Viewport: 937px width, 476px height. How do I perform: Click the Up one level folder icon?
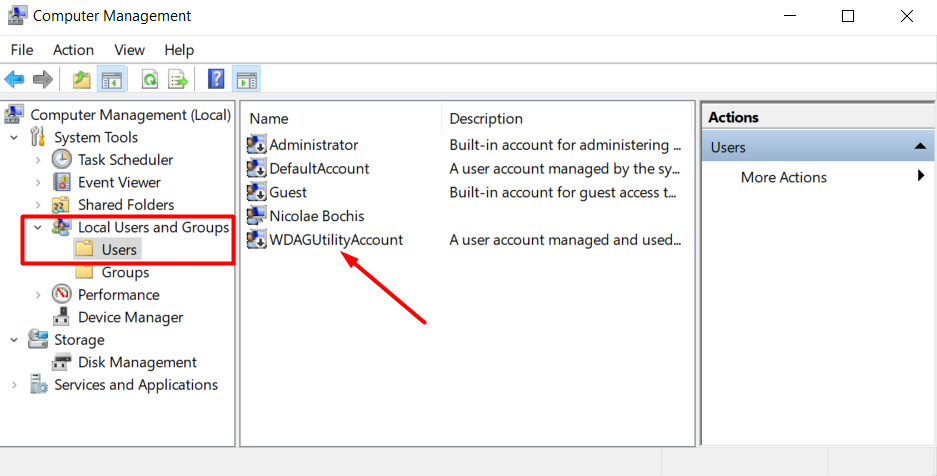click(x=82, y=79)
